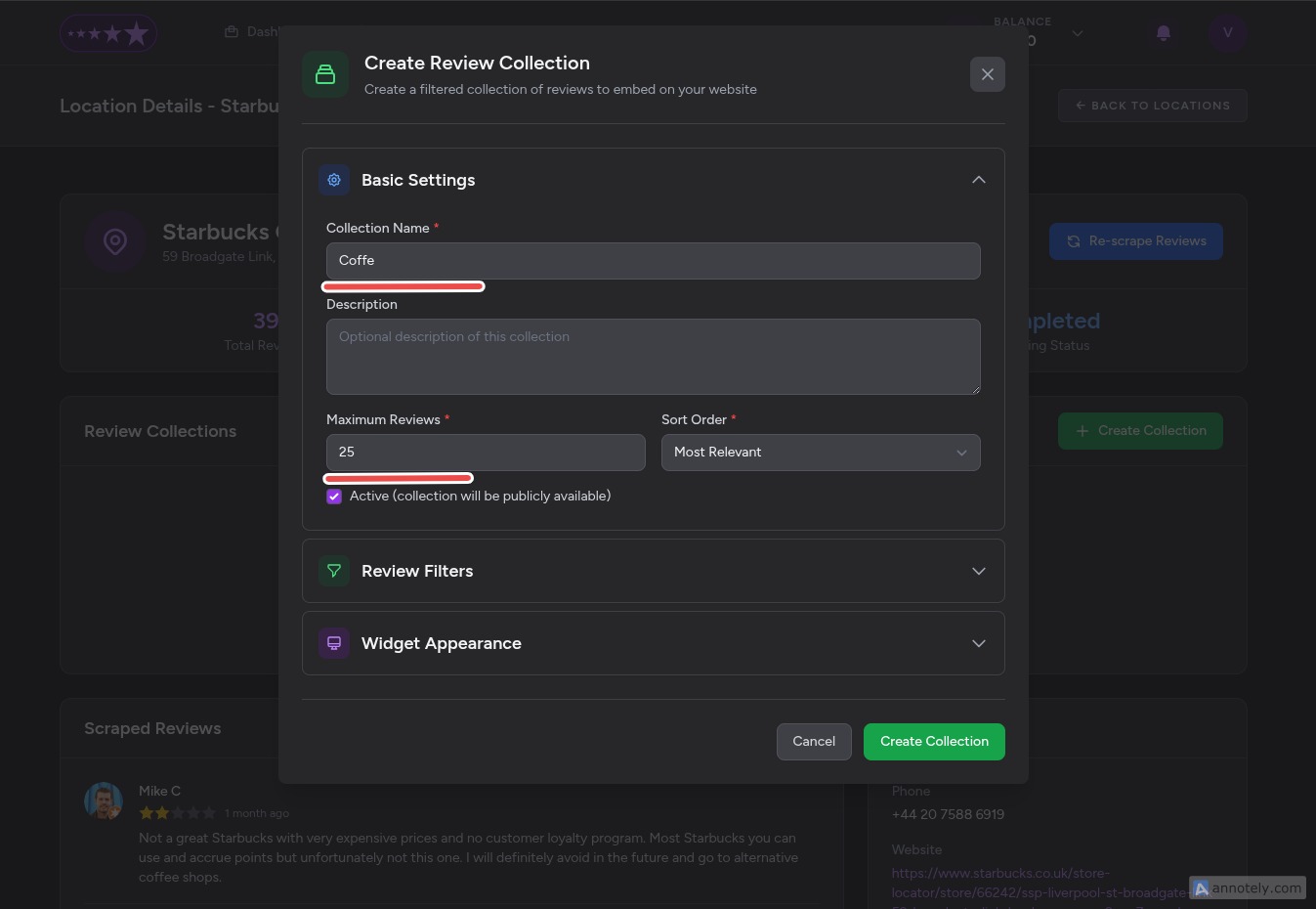Click the Cancel button
This screenshot has height=909, width=1316.
pyautogui.click(x=813, y=742)
